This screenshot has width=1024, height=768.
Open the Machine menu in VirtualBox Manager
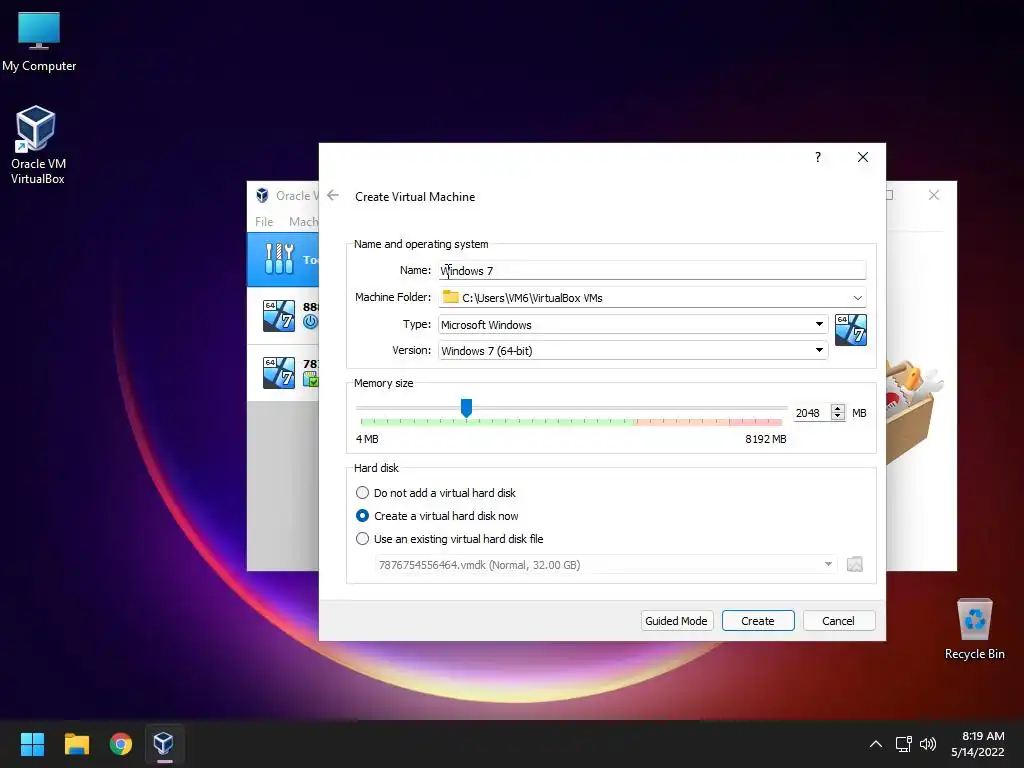pos(303,221)
